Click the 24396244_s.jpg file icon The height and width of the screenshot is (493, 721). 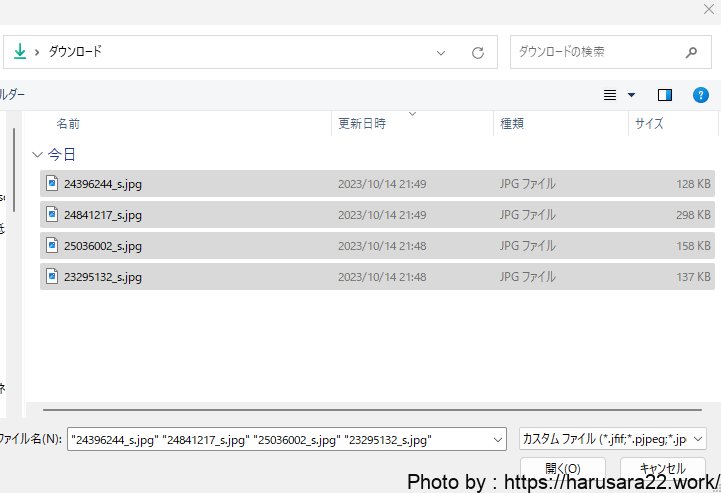point(52,183)
